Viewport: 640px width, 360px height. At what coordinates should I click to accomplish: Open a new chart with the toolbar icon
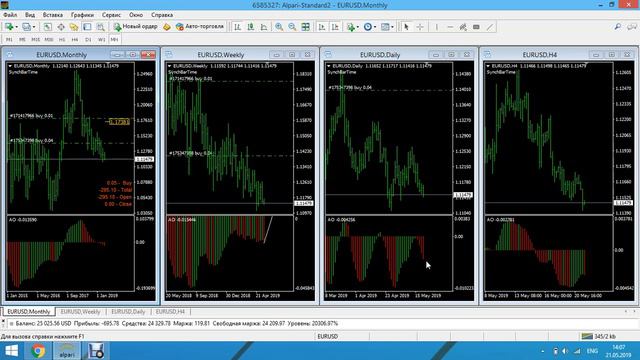(8, 27)
